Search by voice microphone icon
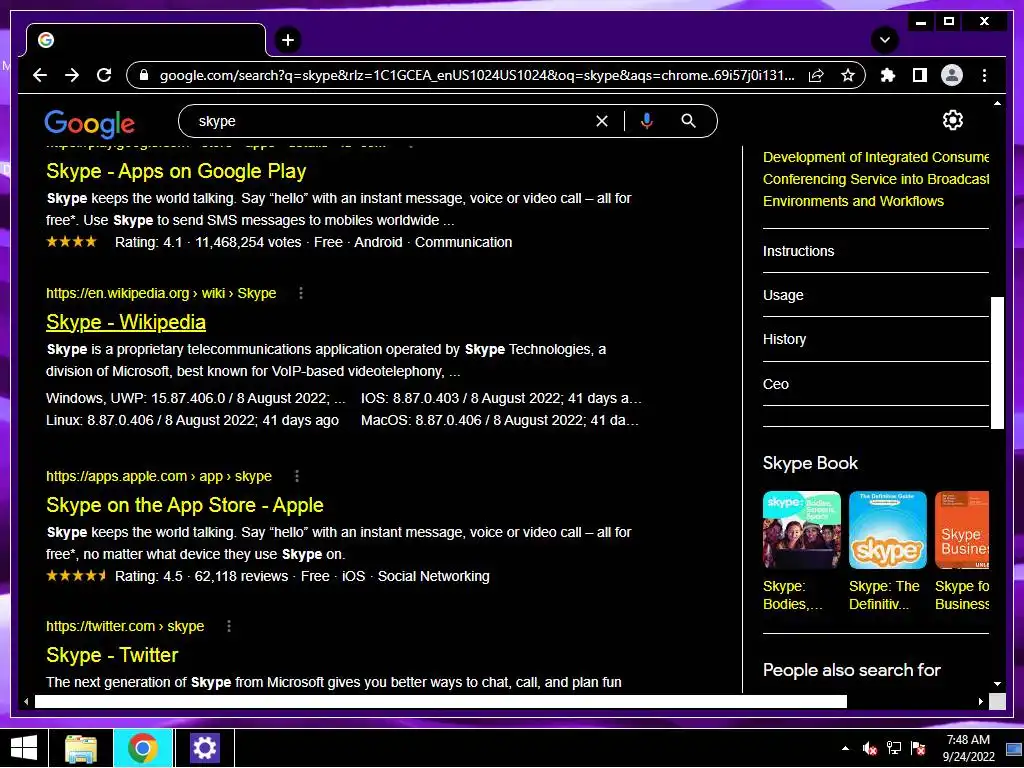 point(647,121)
